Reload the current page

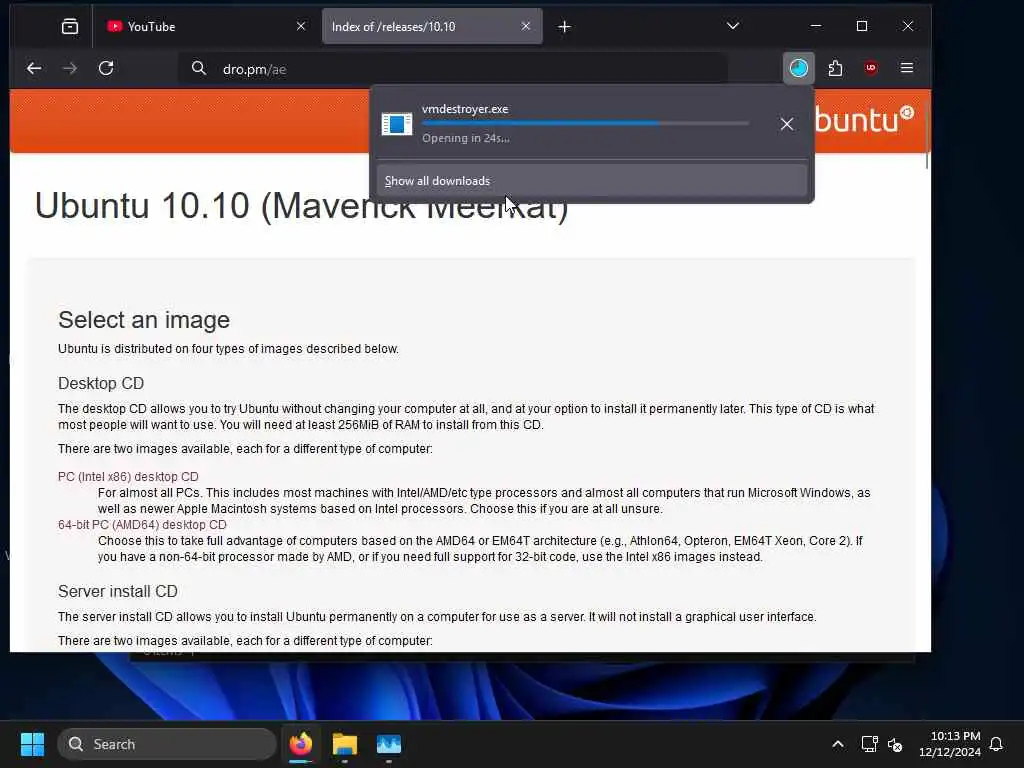106,68
